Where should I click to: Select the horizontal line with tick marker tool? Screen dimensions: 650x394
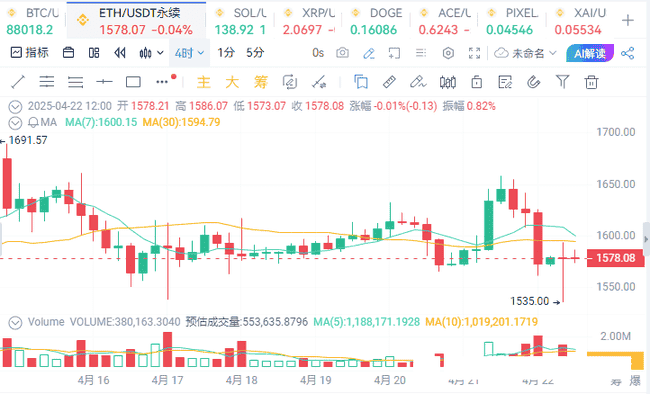coord(104,82)
